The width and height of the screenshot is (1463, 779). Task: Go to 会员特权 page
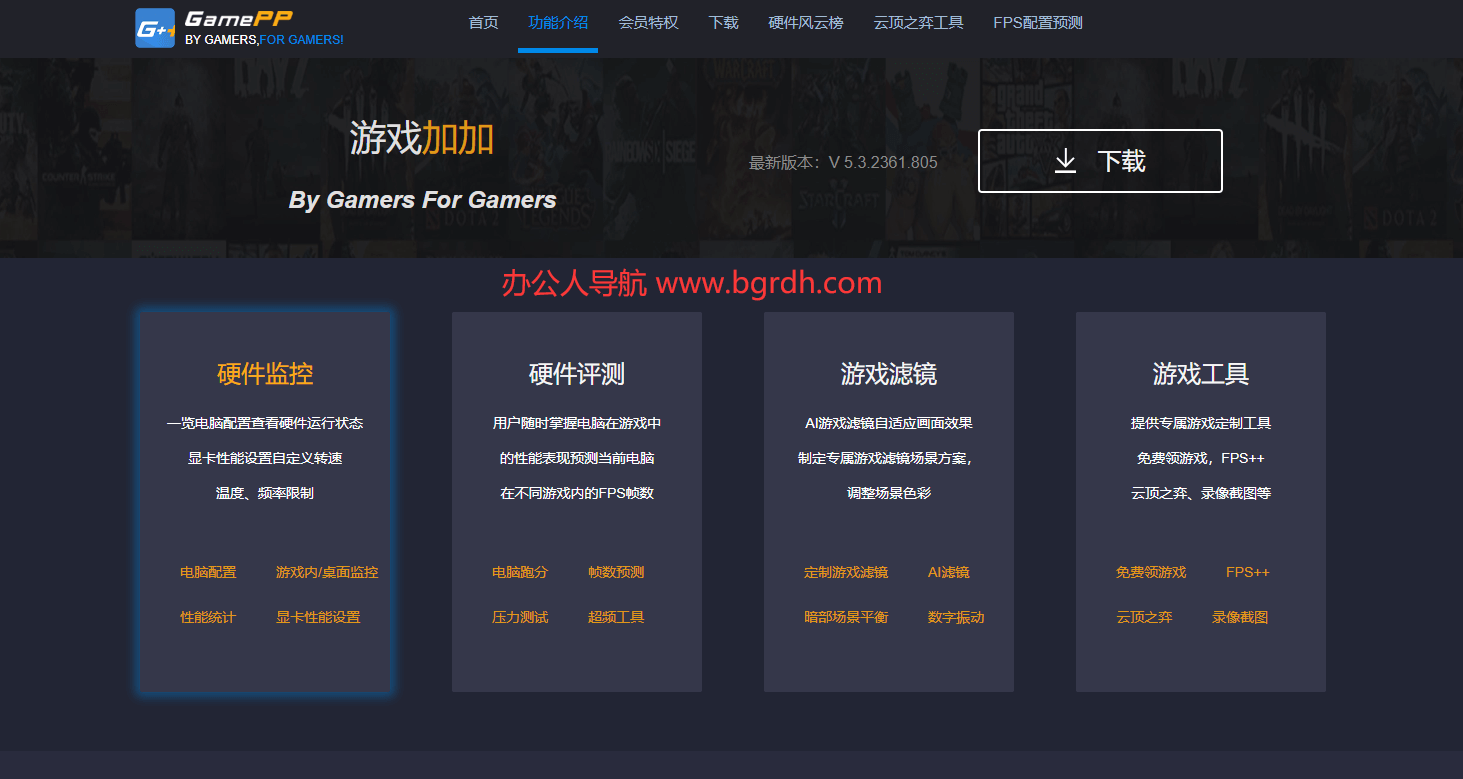click(648, 23)
